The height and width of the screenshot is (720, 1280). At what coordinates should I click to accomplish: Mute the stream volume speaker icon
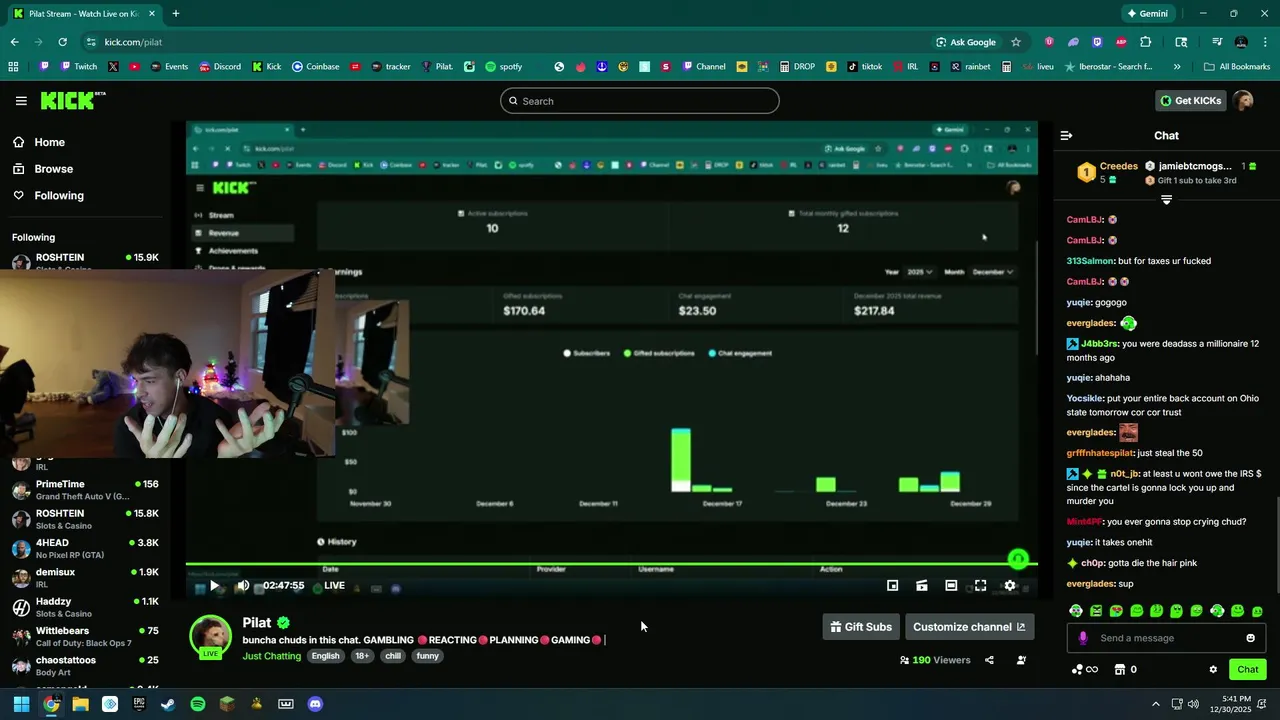coord(243,586)
